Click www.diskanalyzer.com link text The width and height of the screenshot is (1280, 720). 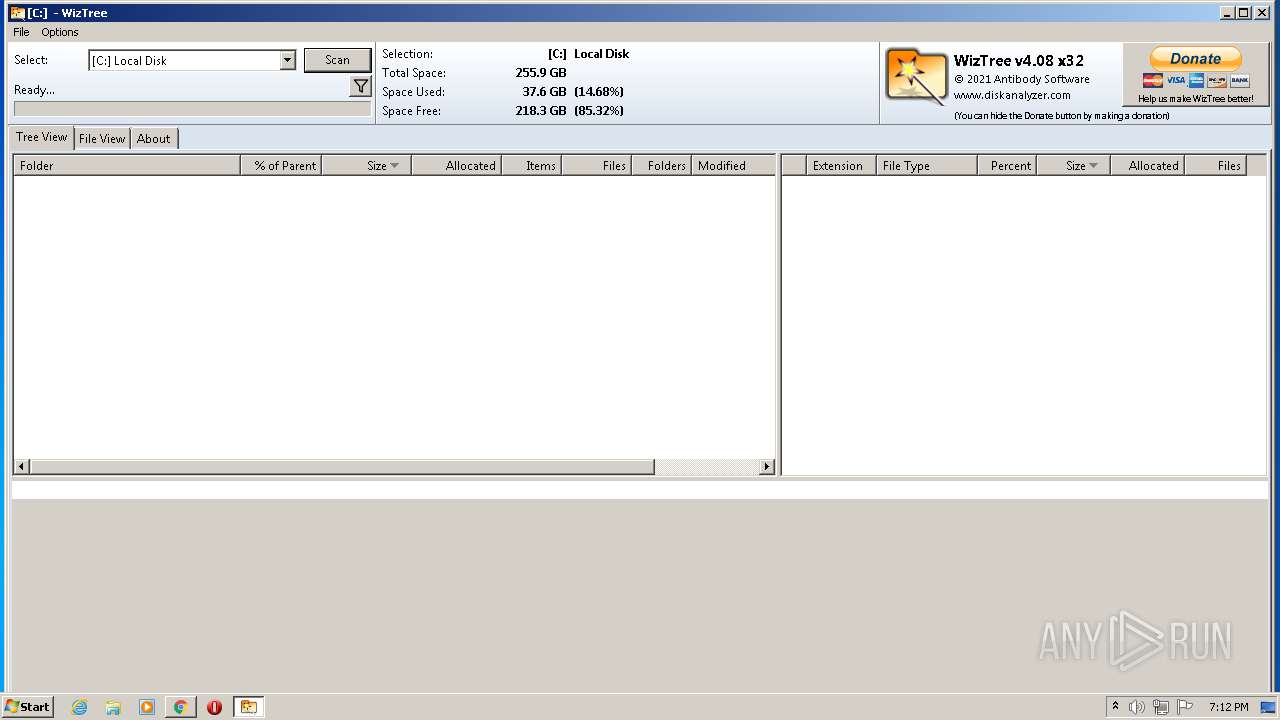1012,95
